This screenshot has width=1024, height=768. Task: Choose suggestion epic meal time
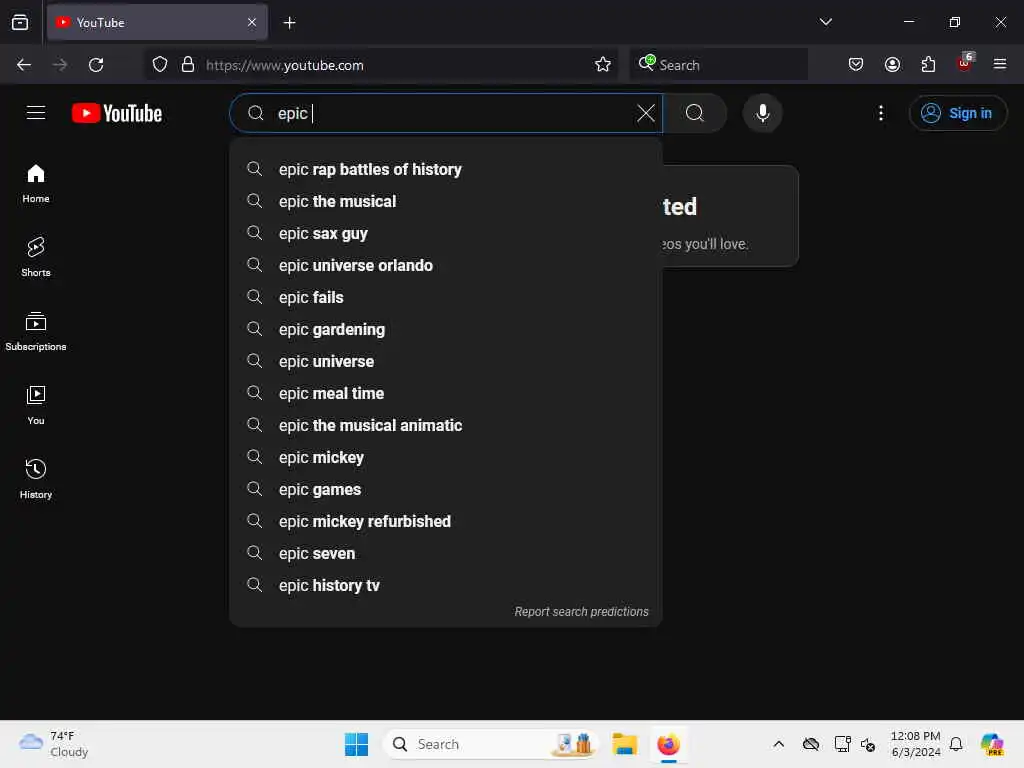[446, 393]
